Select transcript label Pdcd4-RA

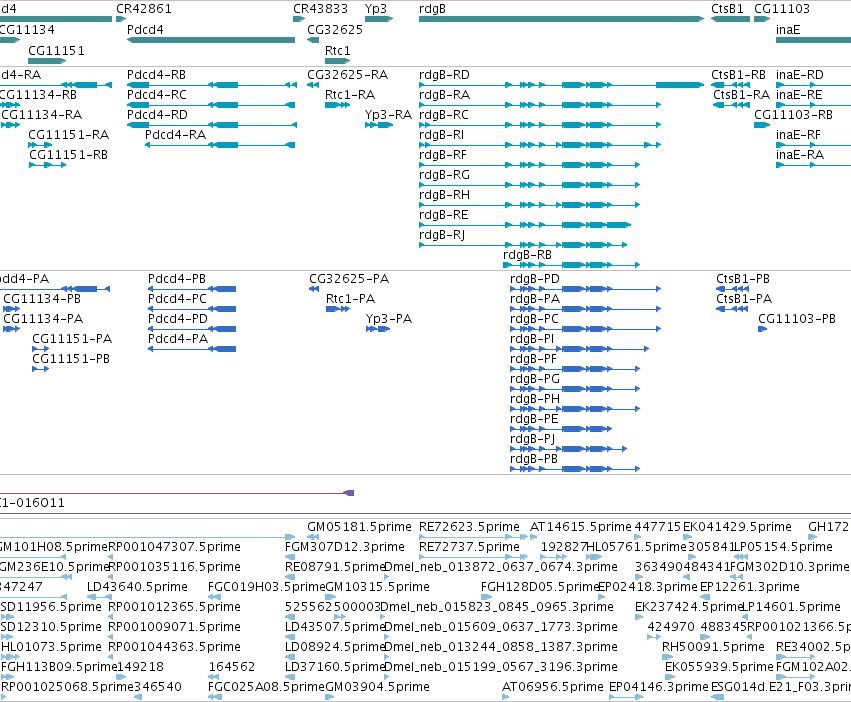tap(175, 135)
